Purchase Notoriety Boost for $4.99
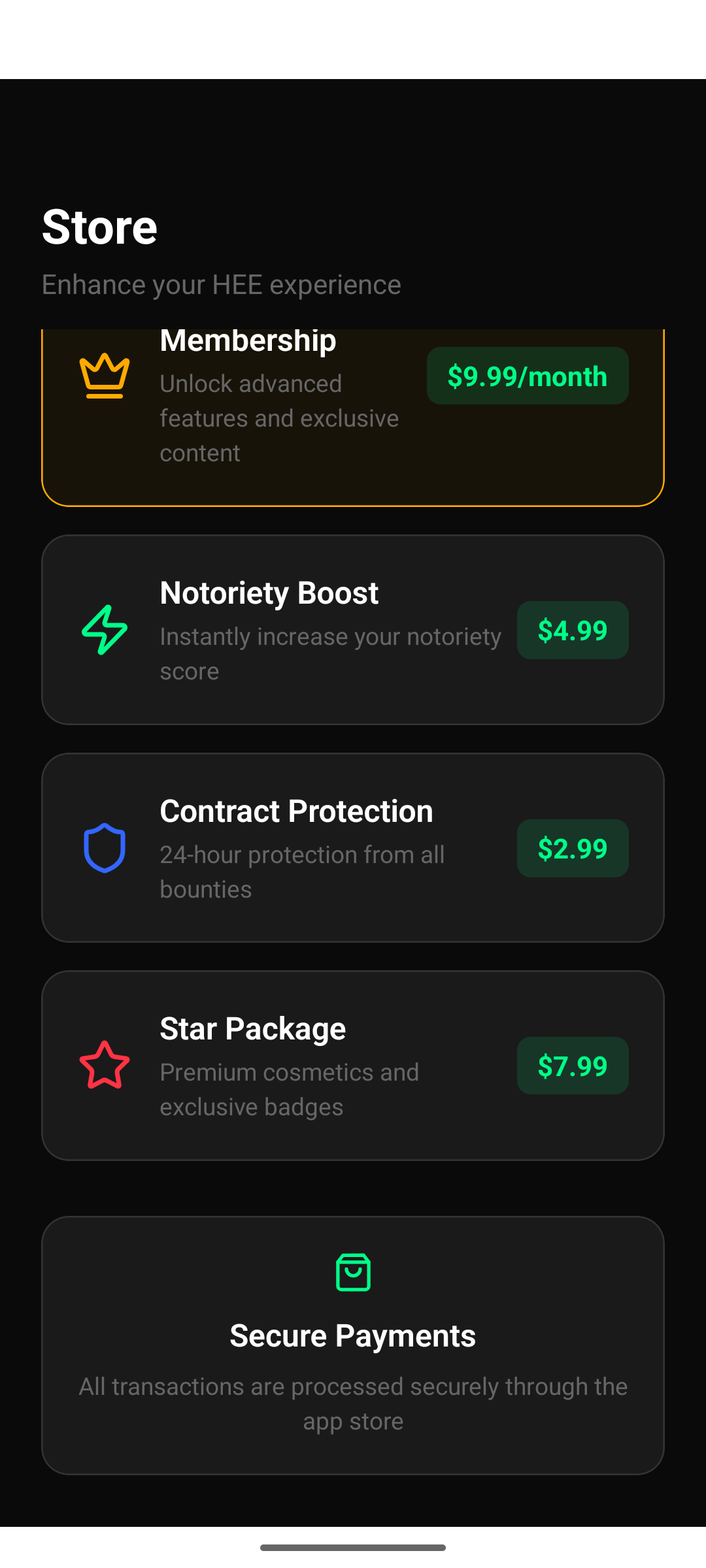 [x=573, y=630]
